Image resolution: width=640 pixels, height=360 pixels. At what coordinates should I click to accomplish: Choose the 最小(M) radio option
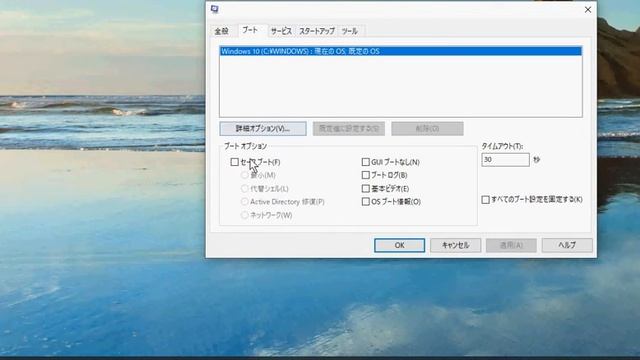(244, 175)
